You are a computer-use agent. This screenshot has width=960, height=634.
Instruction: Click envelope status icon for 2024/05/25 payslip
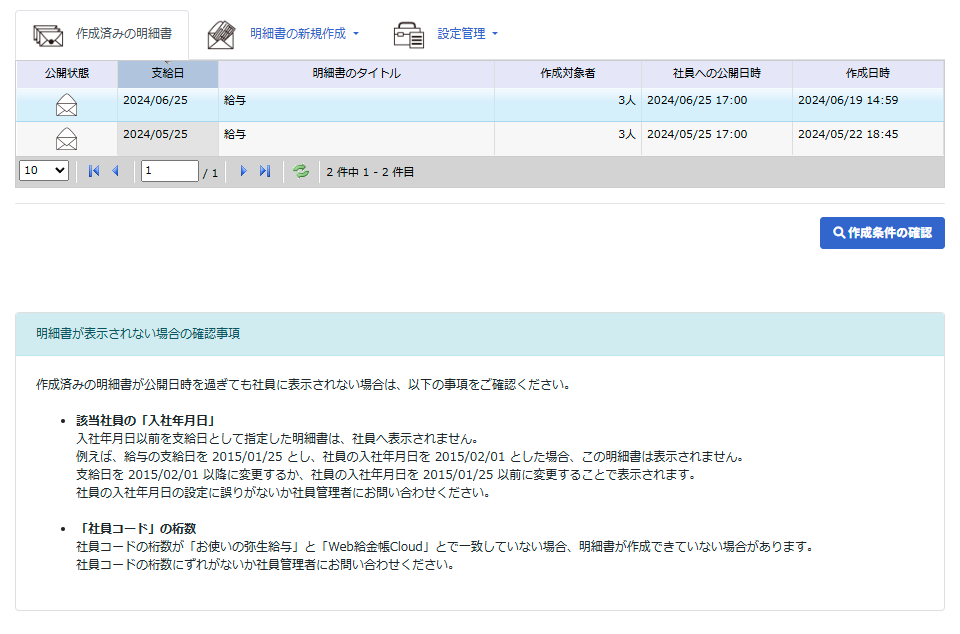(66, 139)
